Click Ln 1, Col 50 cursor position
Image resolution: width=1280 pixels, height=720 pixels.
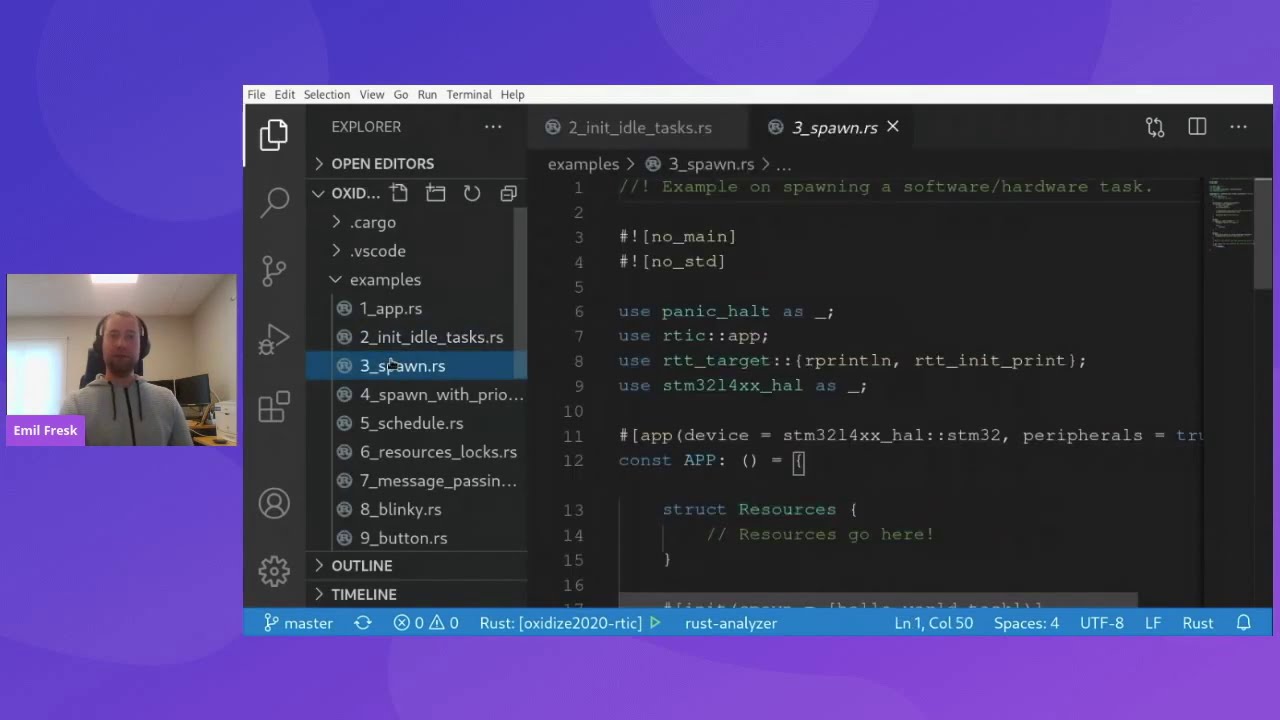pos(934,623)
